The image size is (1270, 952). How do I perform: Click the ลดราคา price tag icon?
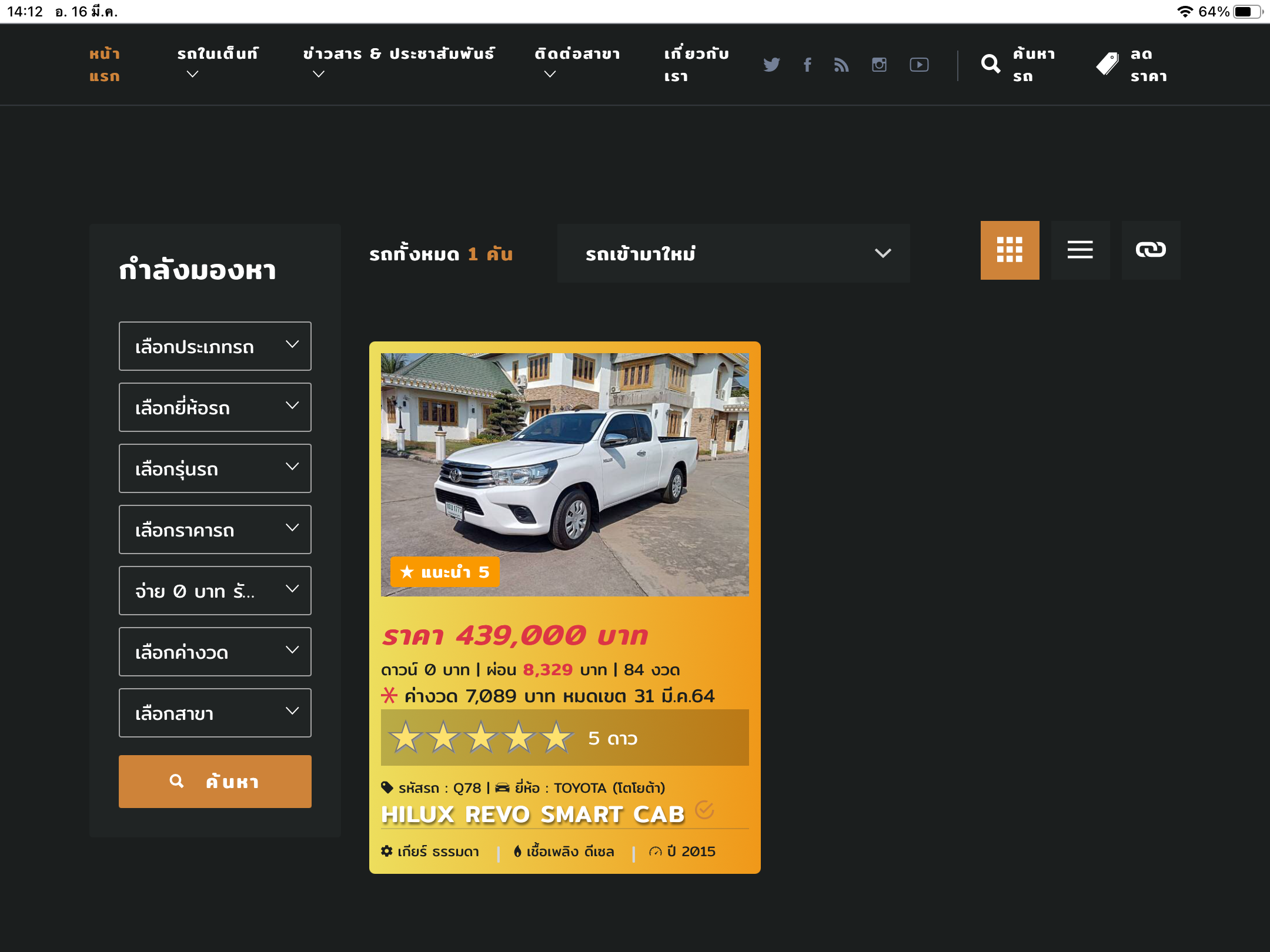pyautogui.click(x=1108, y=63)
